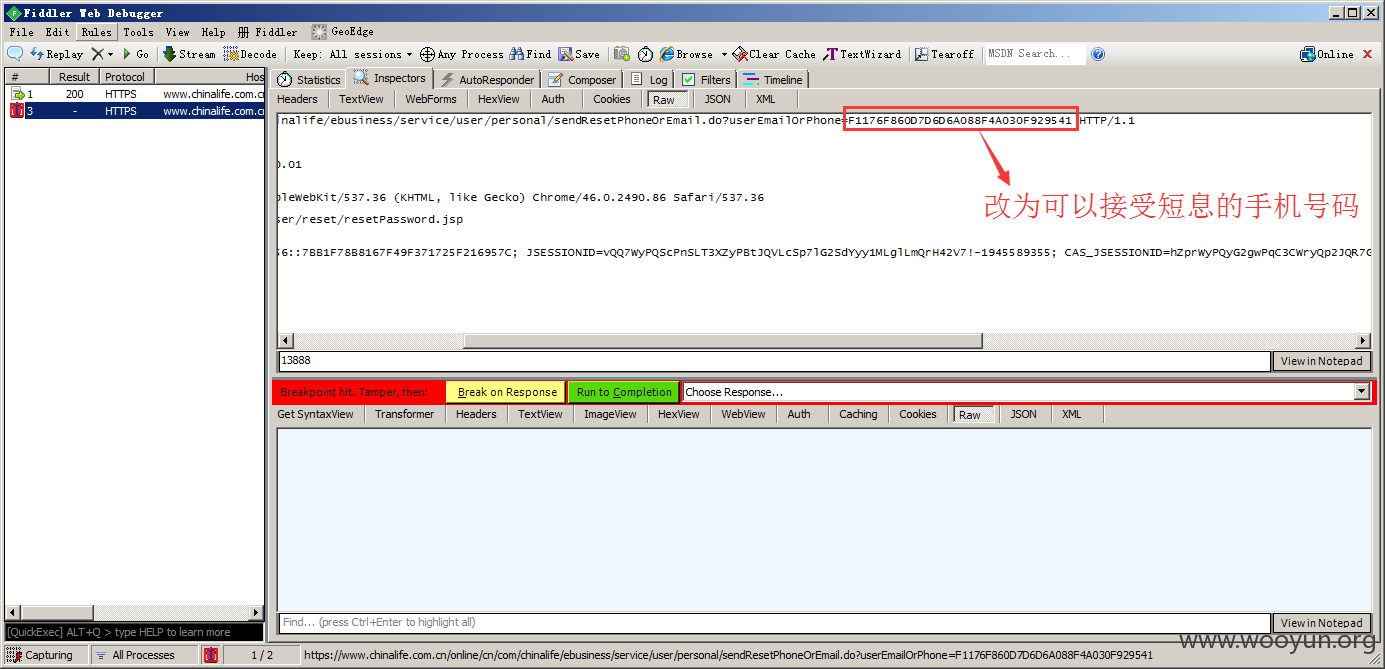Screen dimensions: 1385x669
Task: Click the timer clock toolbar icon
Action: click(645, 54)
